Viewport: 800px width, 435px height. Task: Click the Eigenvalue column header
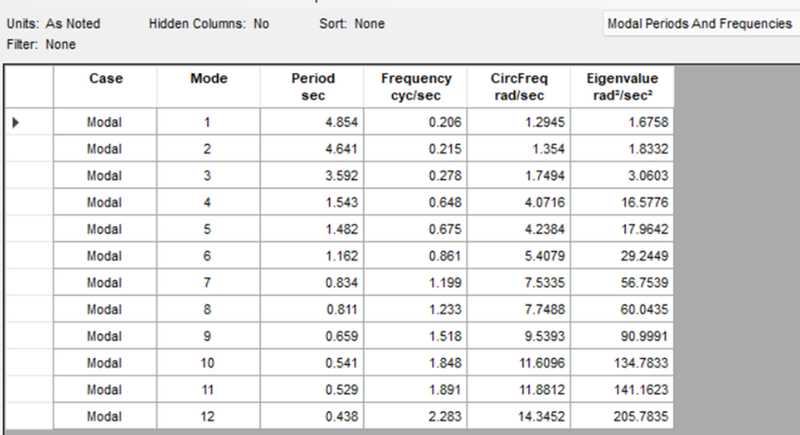click(622, 87)
